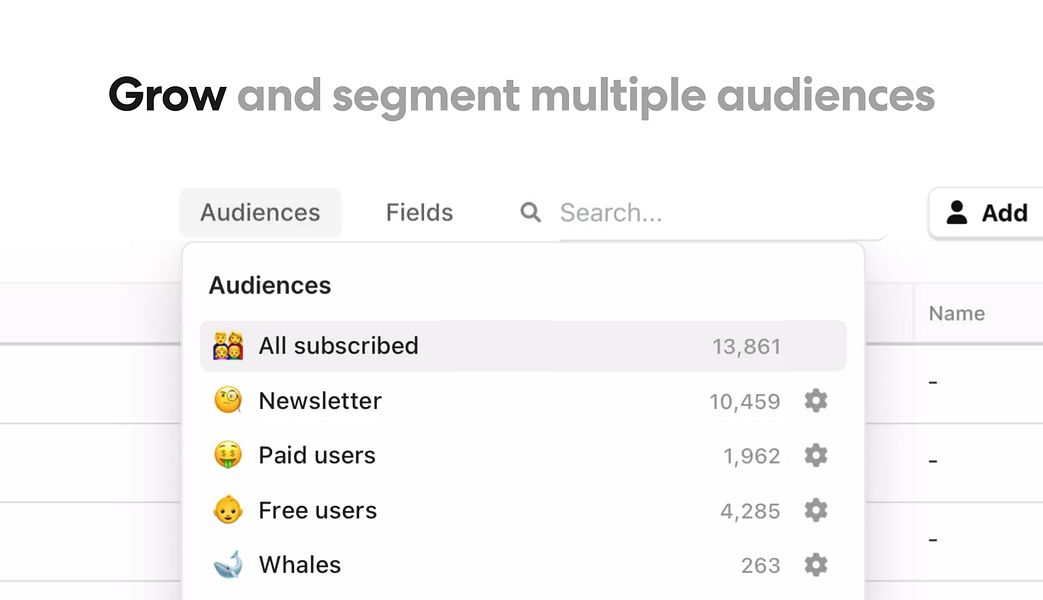This screenshot has width=1043, height=600.
Task: Open settings gear for Free users audience
Action: 816,510
